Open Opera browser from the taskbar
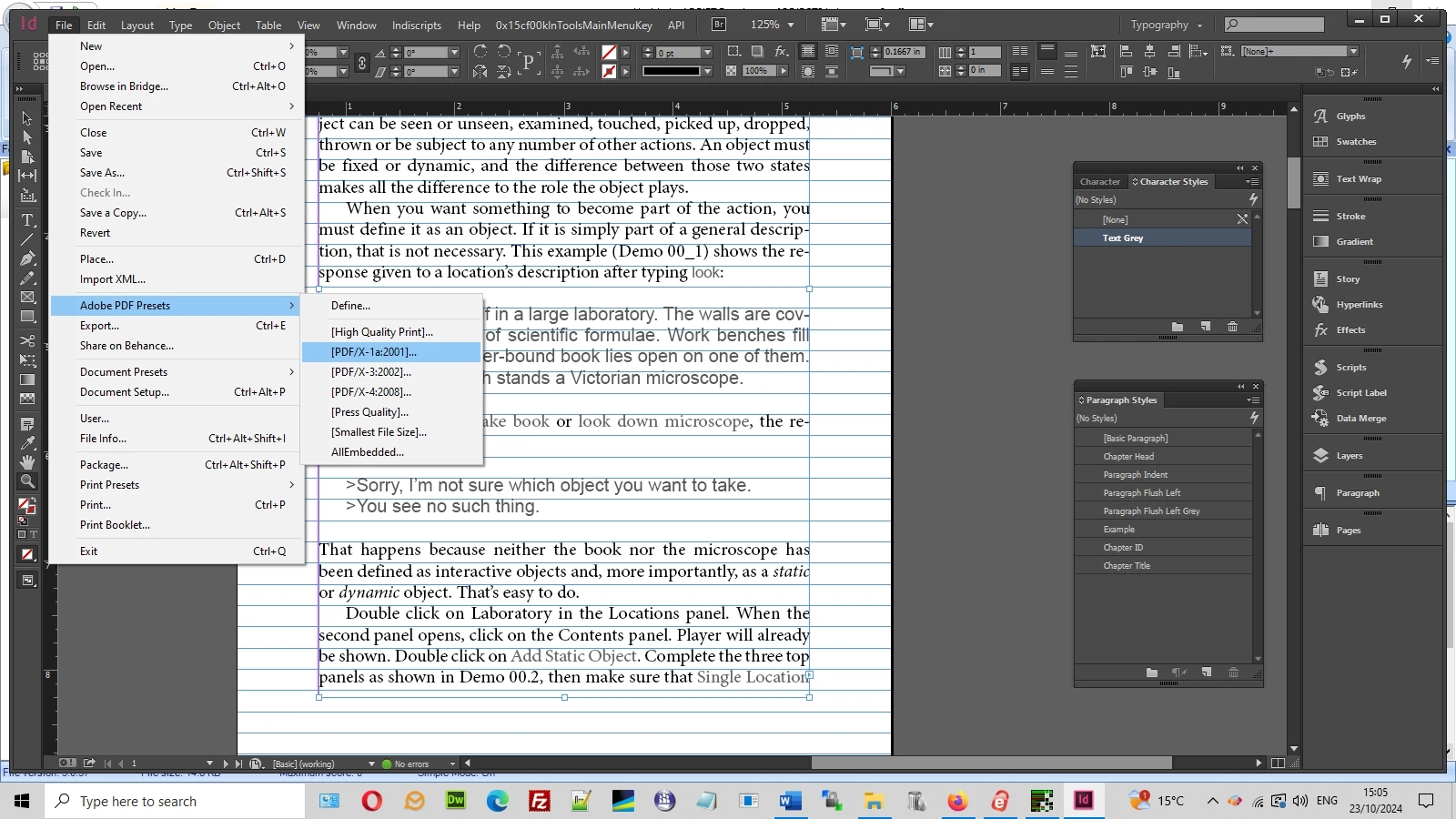1456x819 pixels. pyautogui.click(x=371, y=801)
